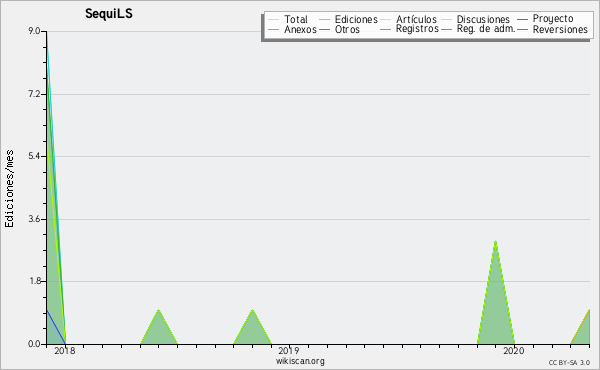
Task: Click the 2018 x-axis label
Action: tap(65, 351)
